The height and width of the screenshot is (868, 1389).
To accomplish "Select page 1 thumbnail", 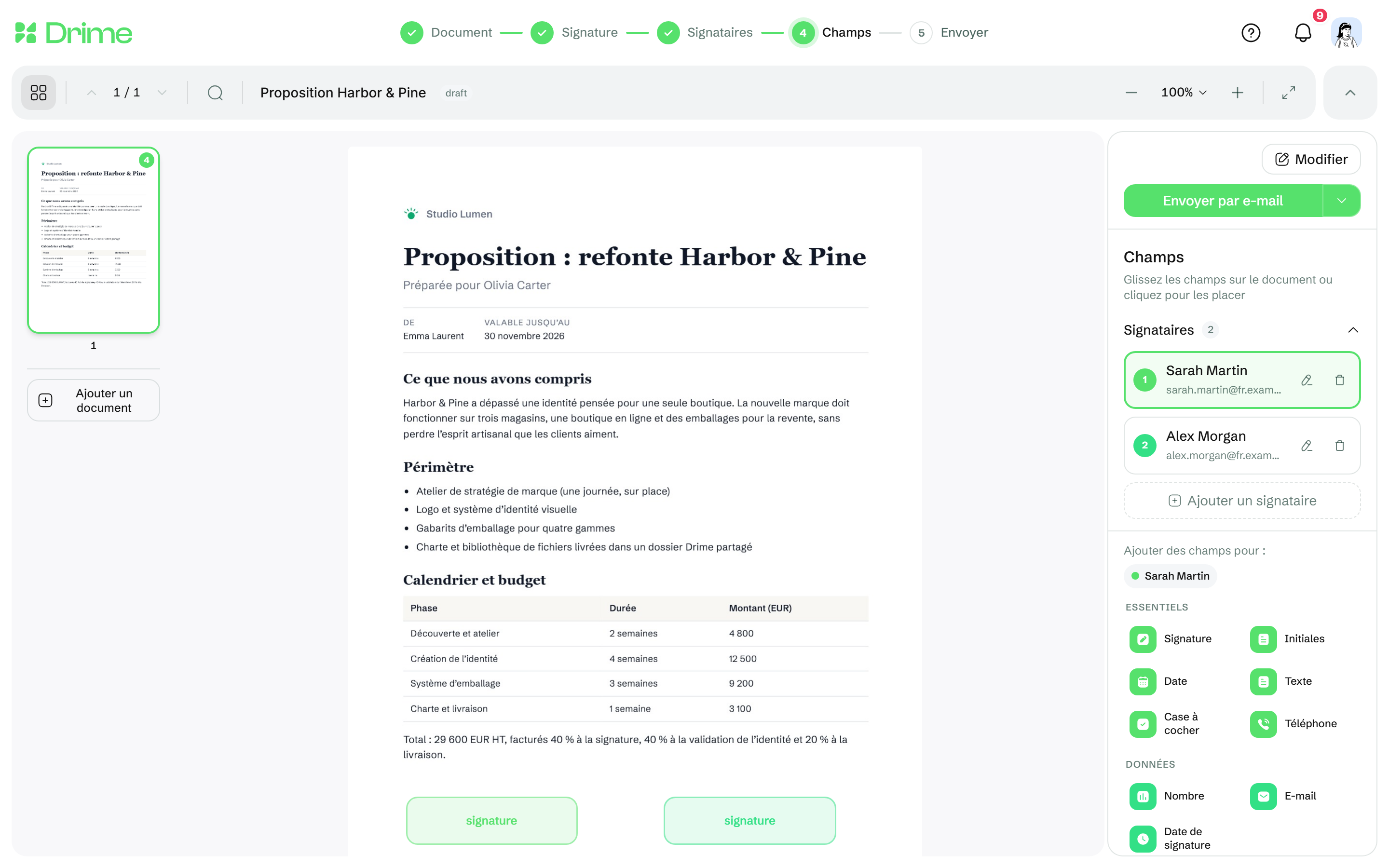I will 94,241.
